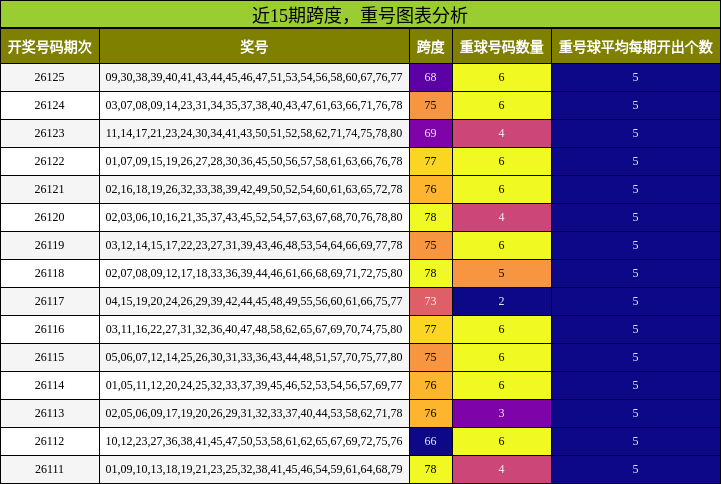This screenshot has height=484, width=721.
Task: Click repeat count 2 for issue 26117
Action: pos(502,302)
